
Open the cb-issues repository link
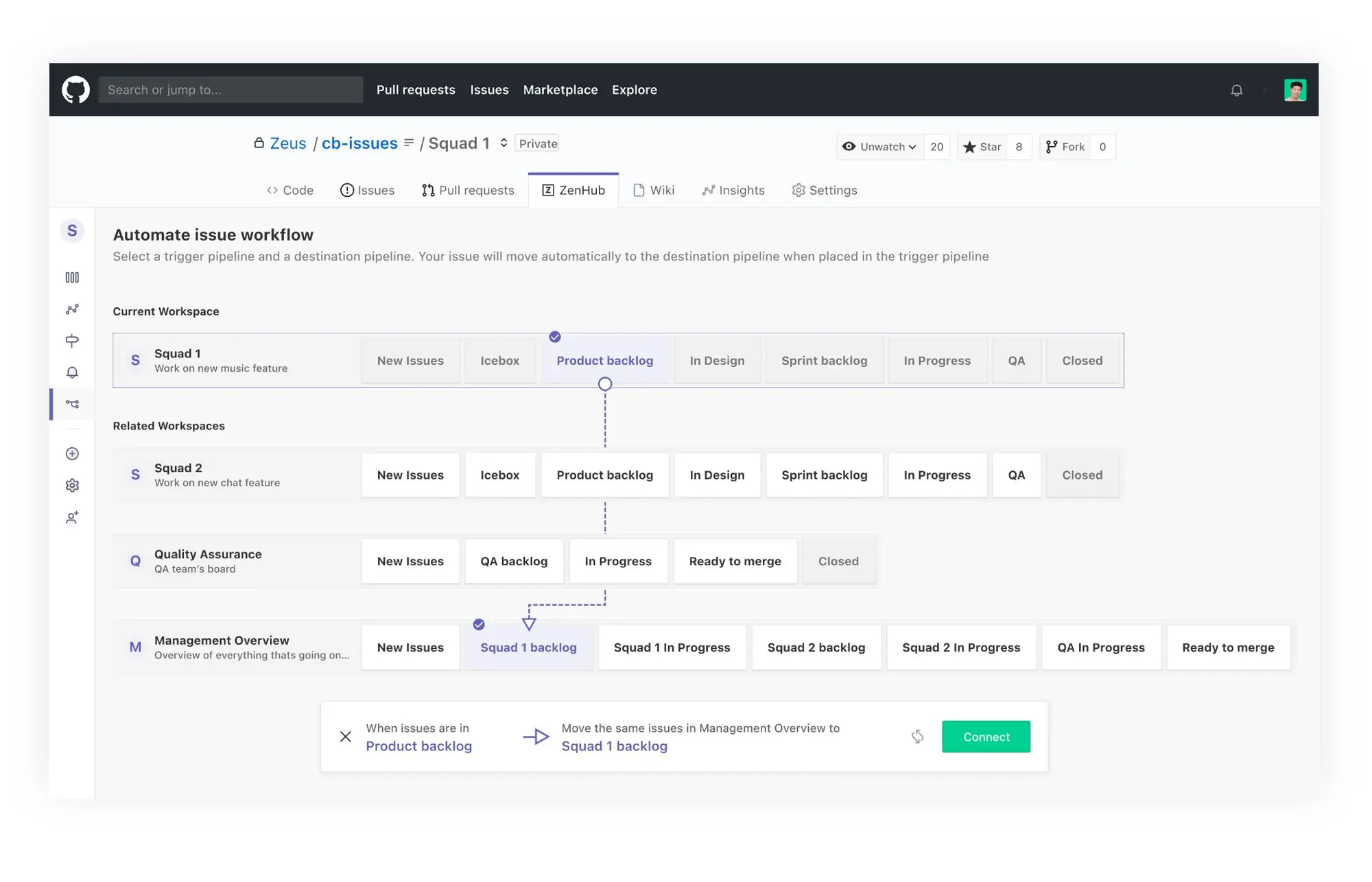[x=359, y=143]
